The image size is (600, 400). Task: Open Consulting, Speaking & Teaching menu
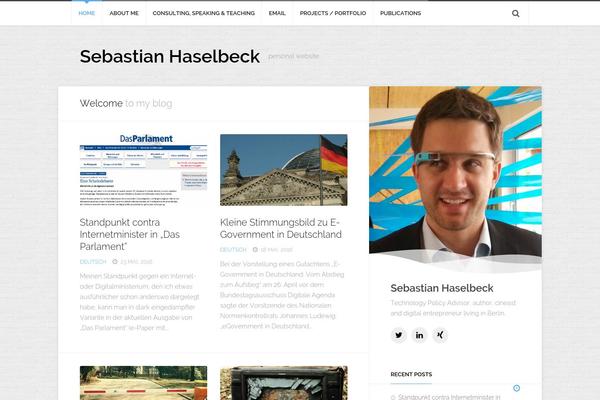[x=204, y=13]
